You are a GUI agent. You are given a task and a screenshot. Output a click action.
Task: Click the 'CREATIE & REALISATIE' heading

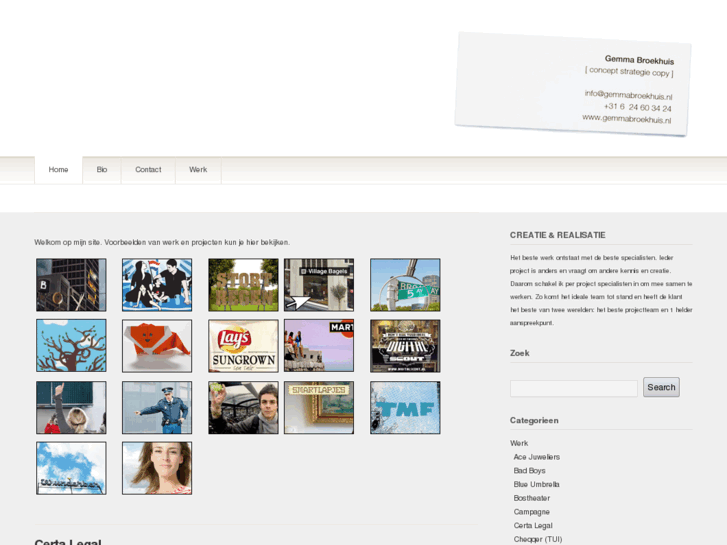[x=558, y=235]
